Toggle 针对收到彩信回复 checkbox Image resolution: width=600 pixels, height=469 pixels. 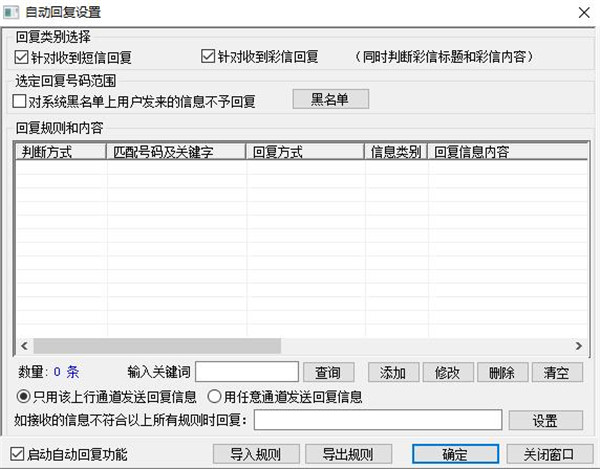click(x=209, y=57)
